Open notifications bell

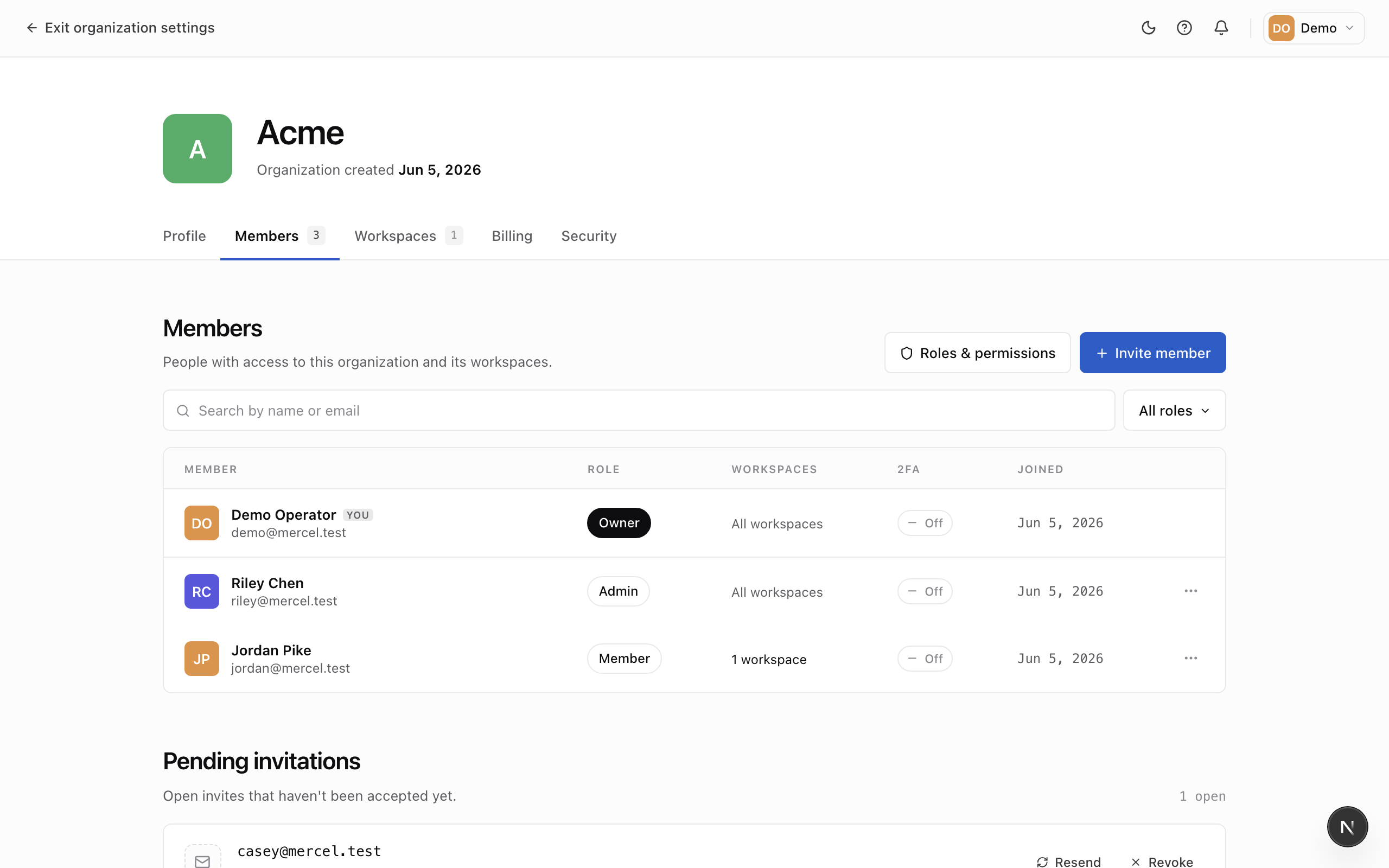1221,28
